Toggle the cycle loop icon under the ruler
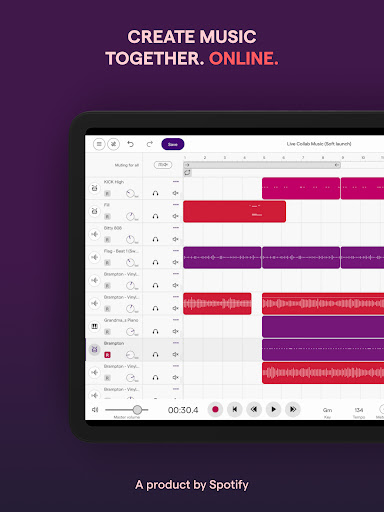384x512 pixels. [x=187, y=172]
